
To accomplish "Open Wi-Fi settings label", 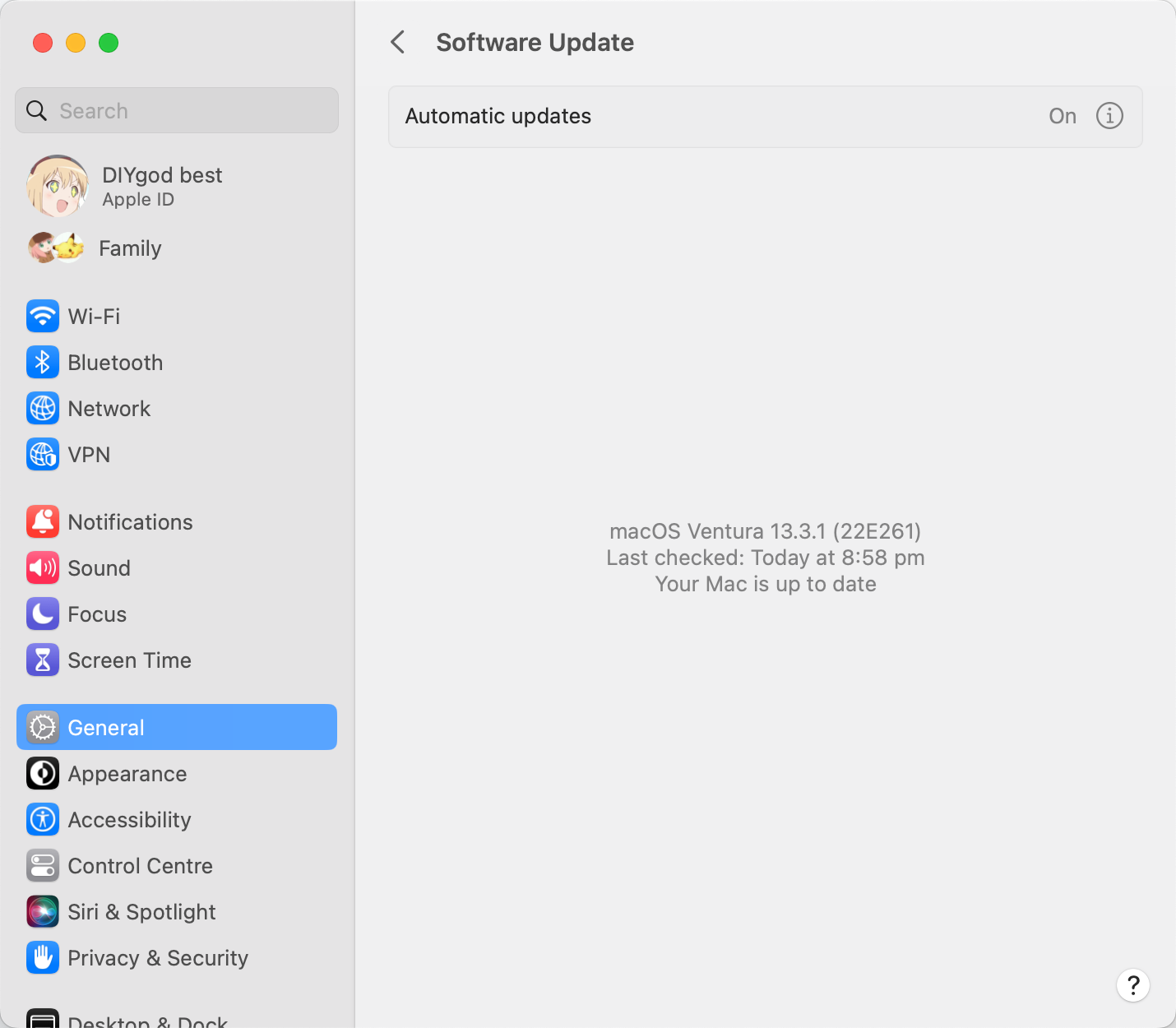I will [x=94, y=317].
